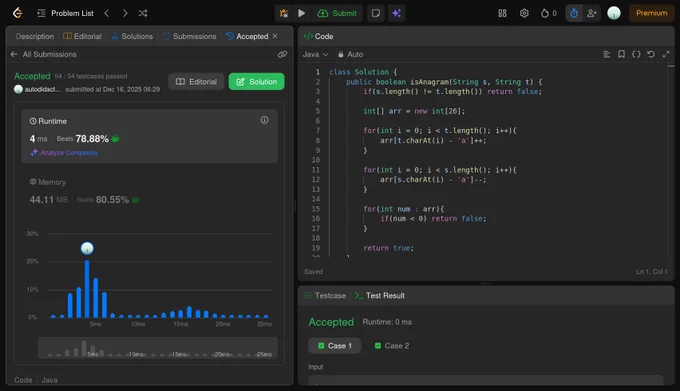Open the layout grid icon
This screenshot has height=391, width=680.
tap(502, 13)
